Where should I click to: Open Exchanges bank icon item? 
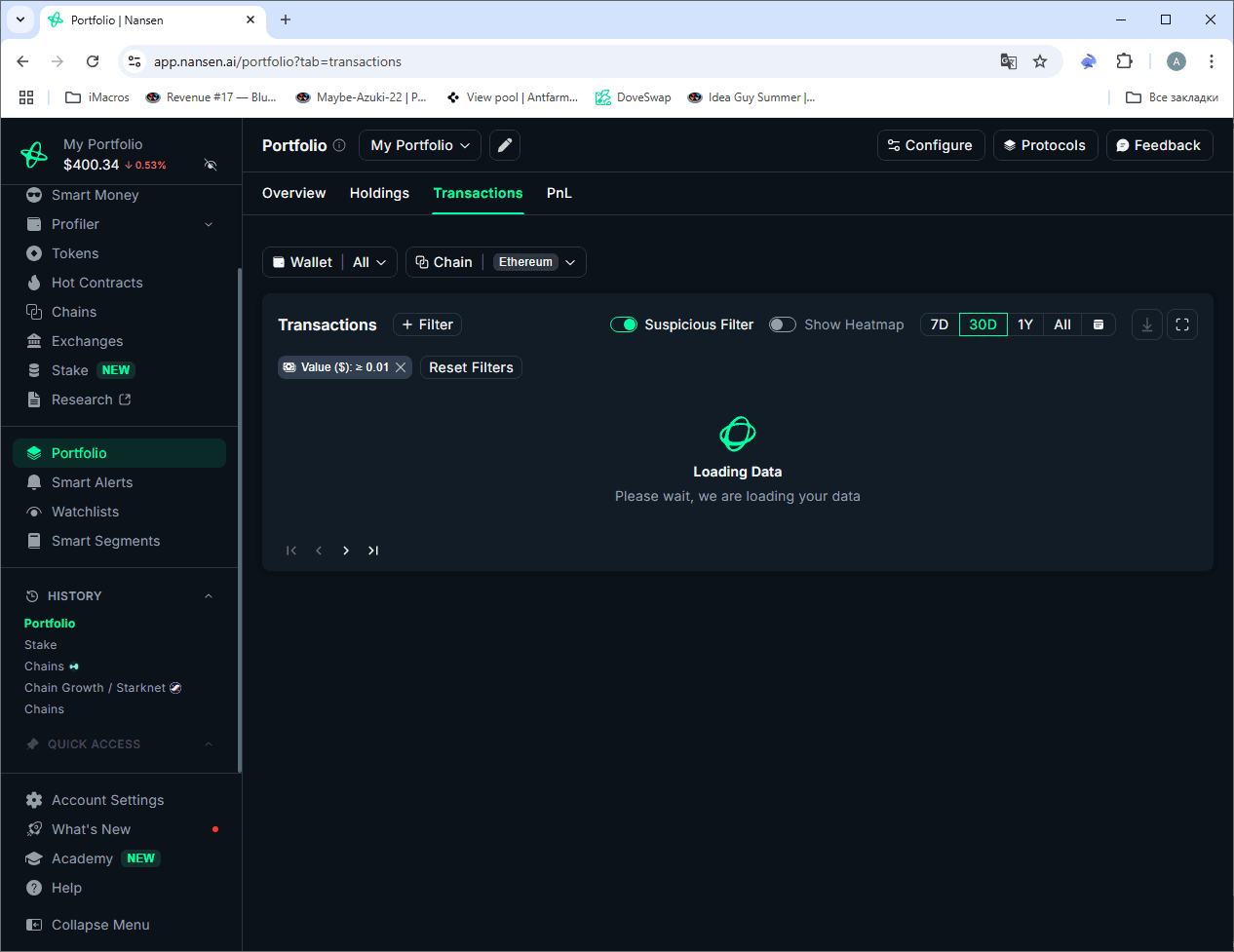34,341
